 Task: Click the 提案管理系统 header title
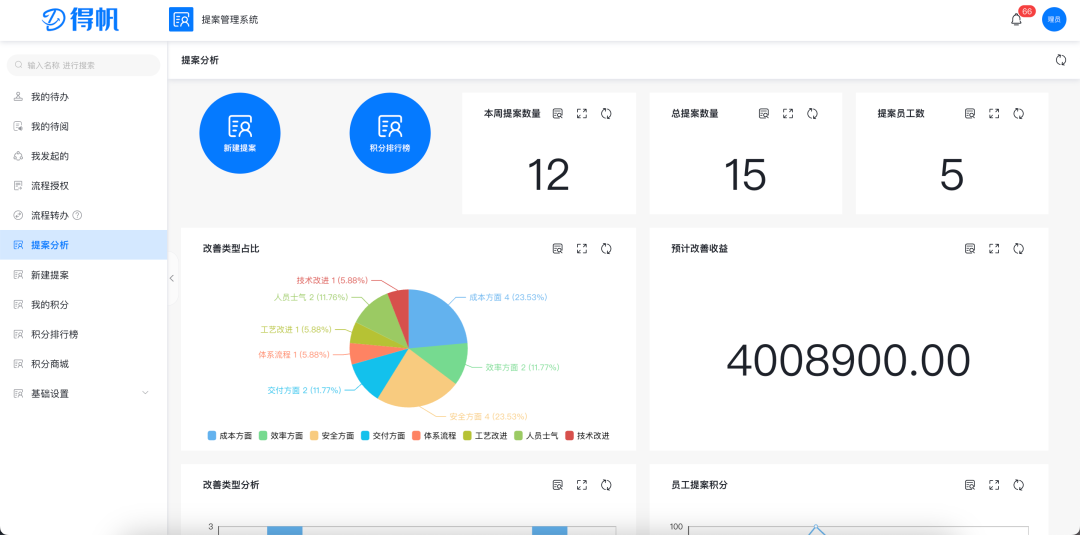point(230,20)
